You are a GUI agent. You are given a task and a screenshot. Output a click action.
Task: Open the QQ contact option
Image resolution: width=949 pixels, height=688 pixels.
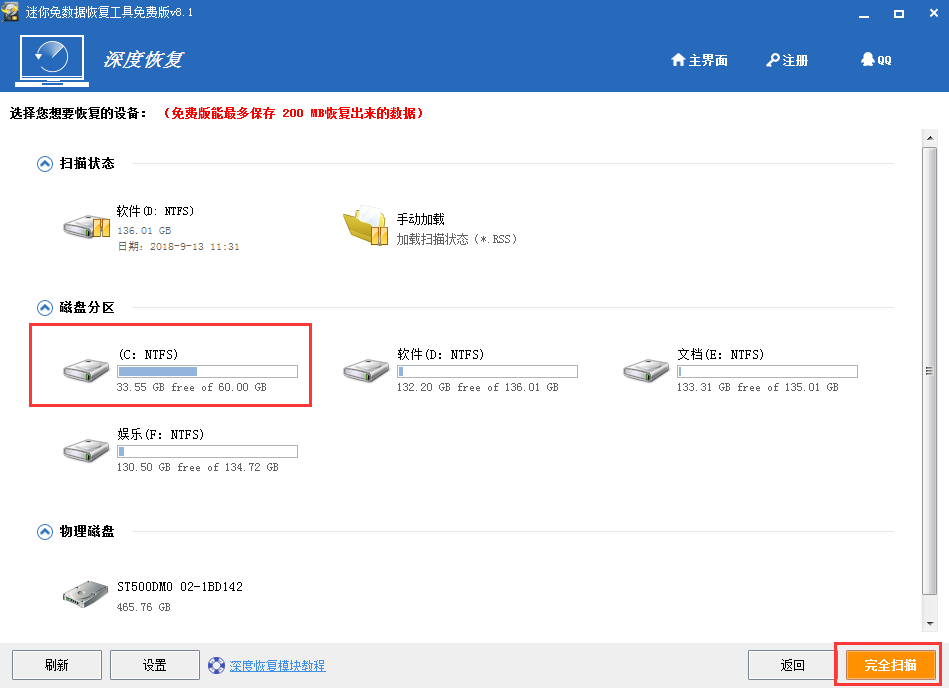pos(876,60)
